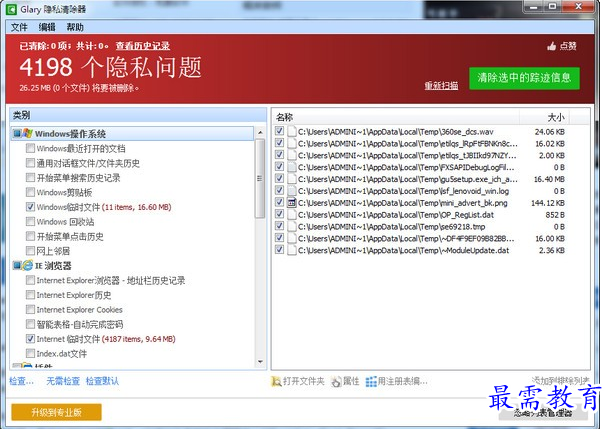Click 无需检查 link
The width and height of the screenshot is (610, 429).
63,381
